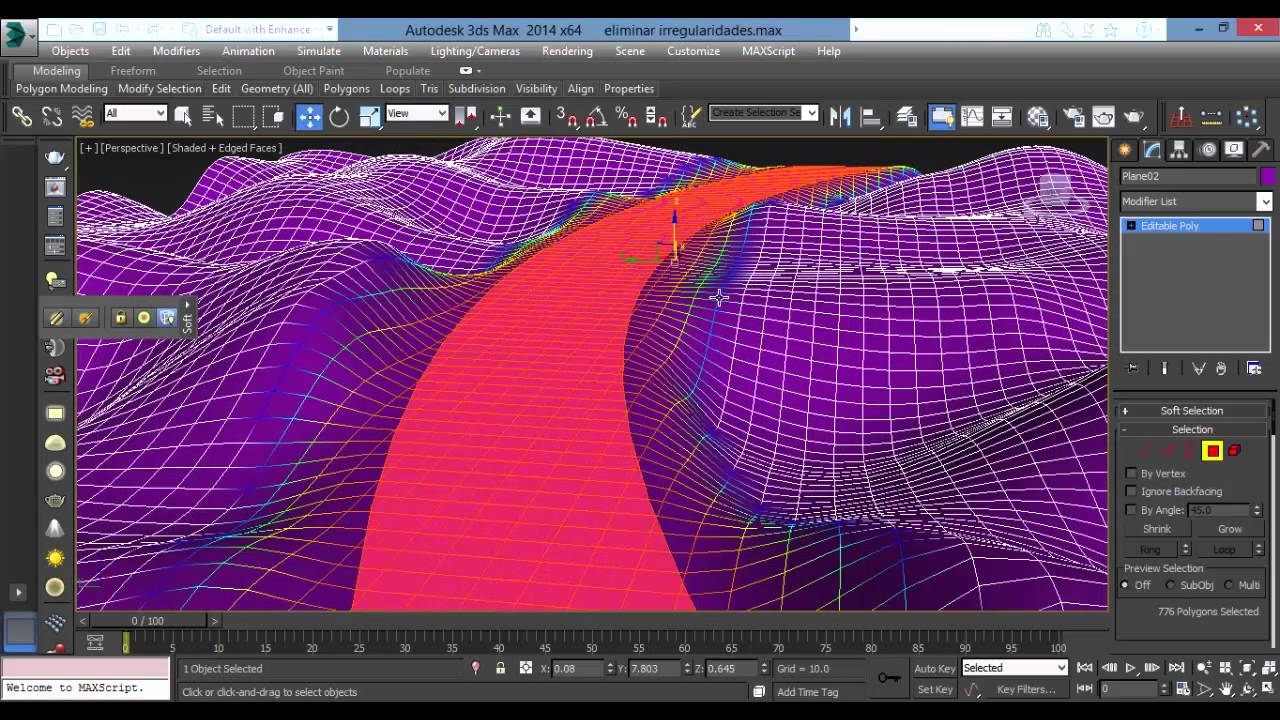Open the All selection filter dropdown
The height and width of the screenshot is (720, 1280).
tap(135, 113)
